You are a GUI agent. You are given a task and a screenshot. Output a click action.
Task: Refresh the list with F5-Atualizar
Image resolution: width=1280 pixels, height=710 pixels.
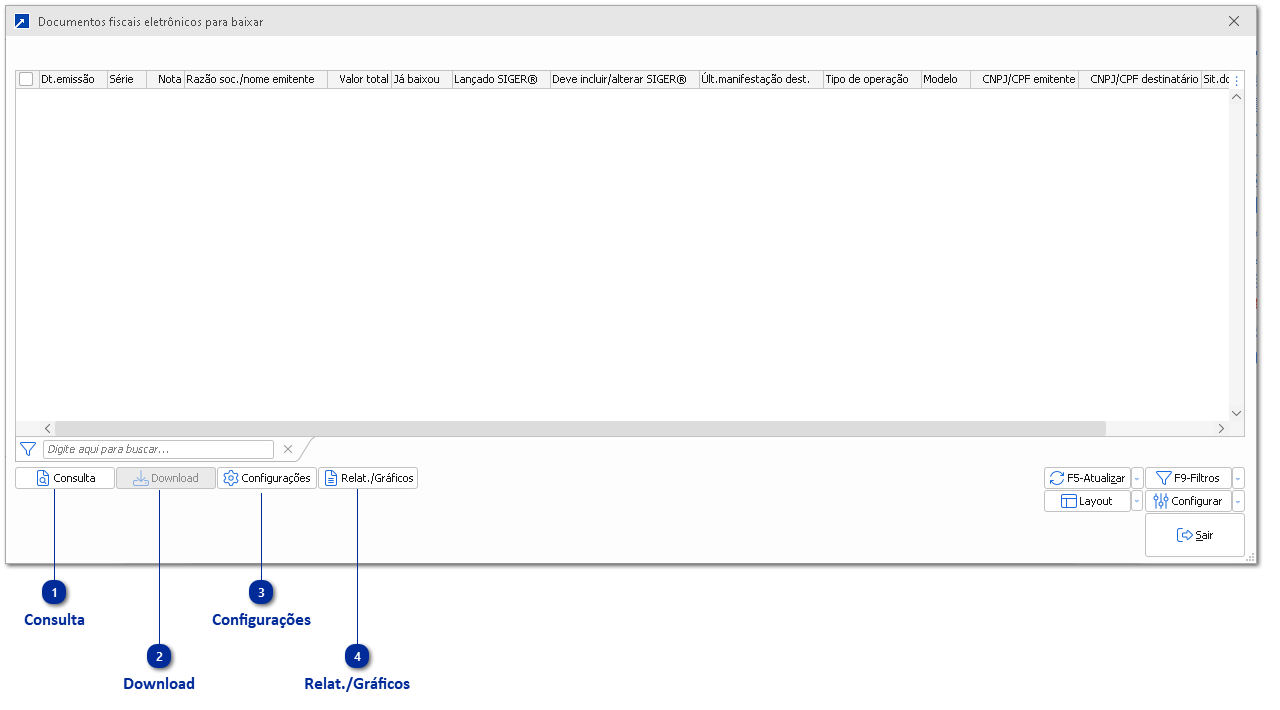pyautogui.click(x=1087, y=478)
